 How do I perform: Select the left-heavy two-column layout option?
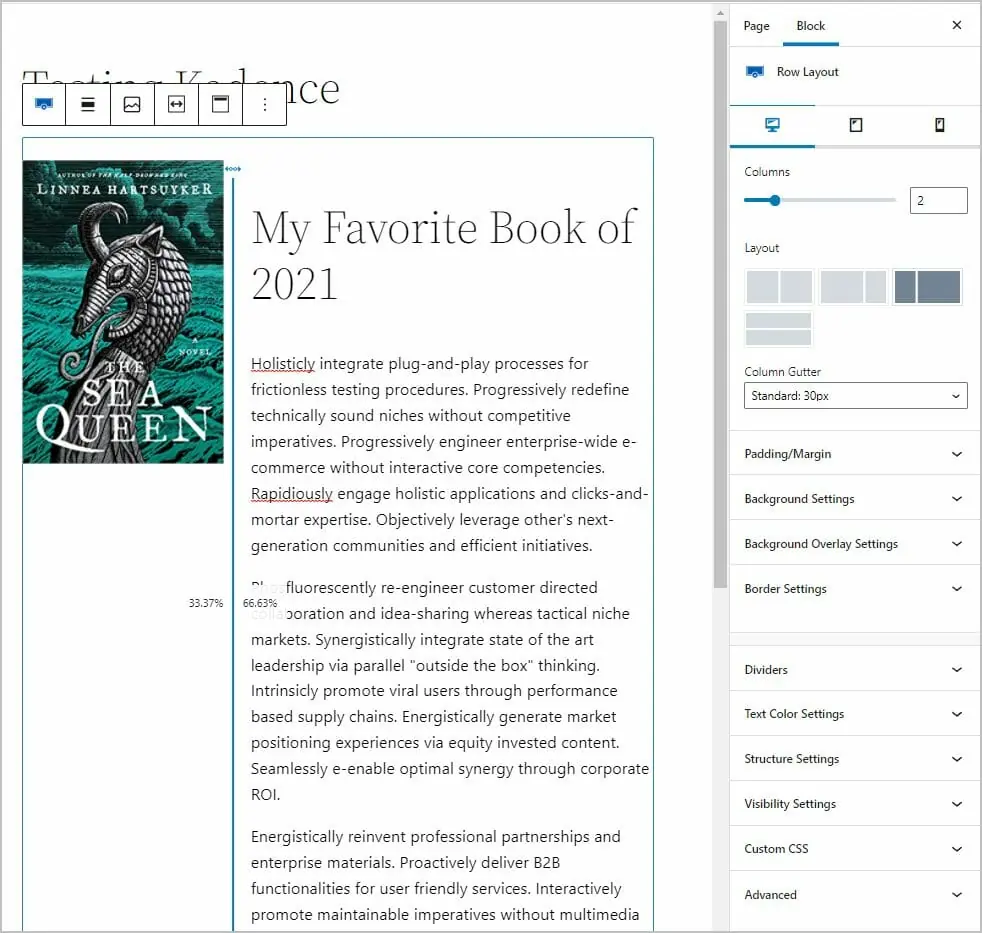point(853,287)
